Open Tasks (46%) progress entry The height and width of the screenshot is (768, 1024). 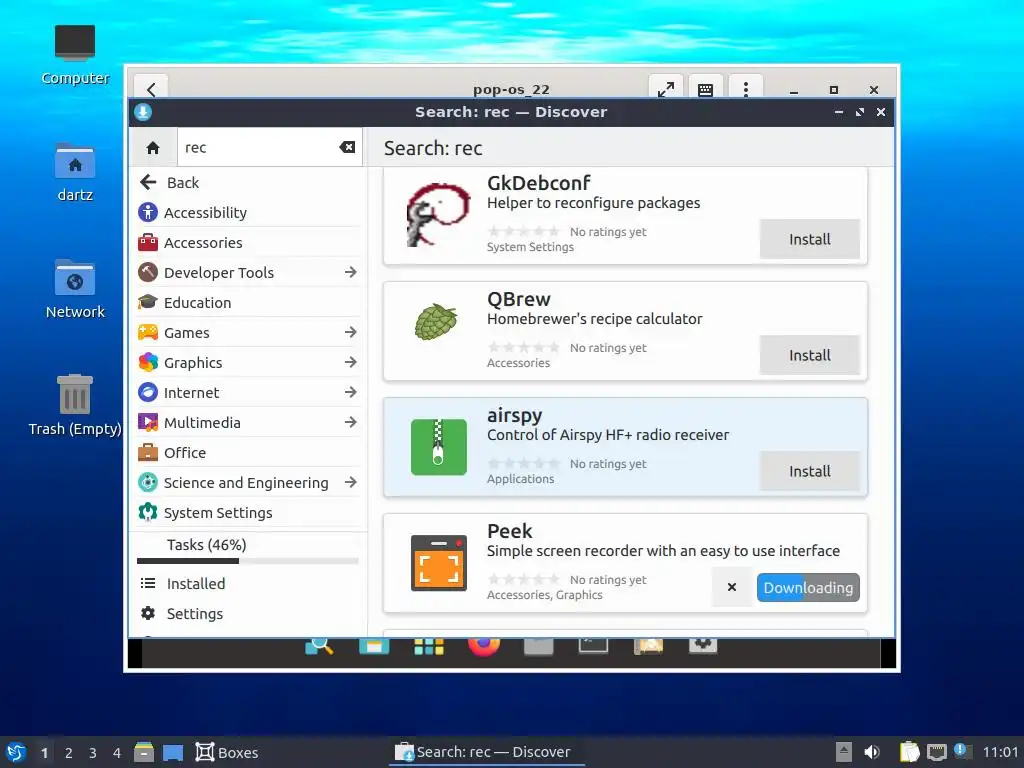click(248, 549)
